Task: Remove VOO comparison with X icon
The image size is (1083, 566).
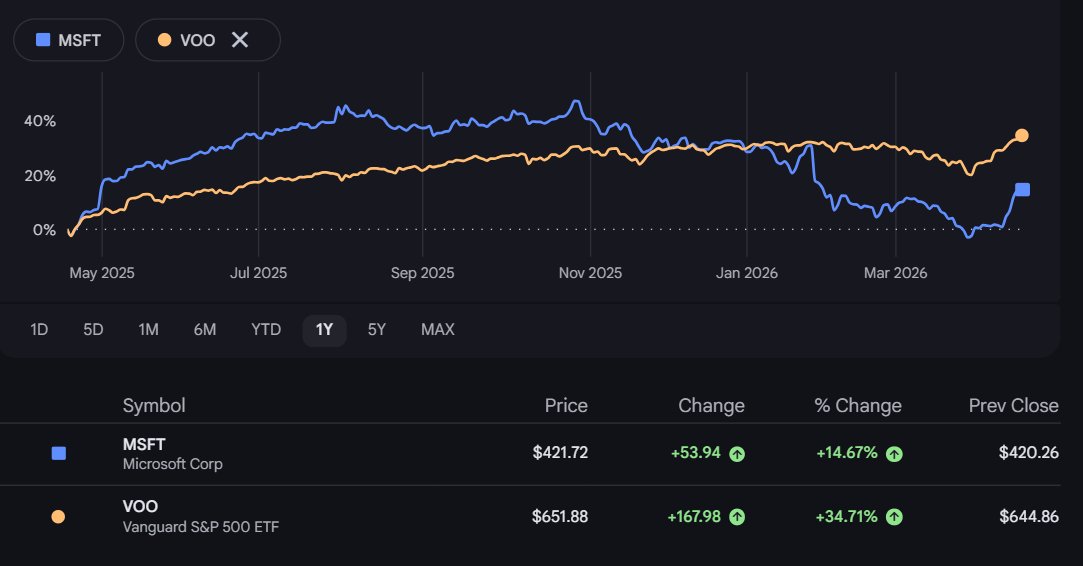Action: pyautogui.click(x=240, y=40)
